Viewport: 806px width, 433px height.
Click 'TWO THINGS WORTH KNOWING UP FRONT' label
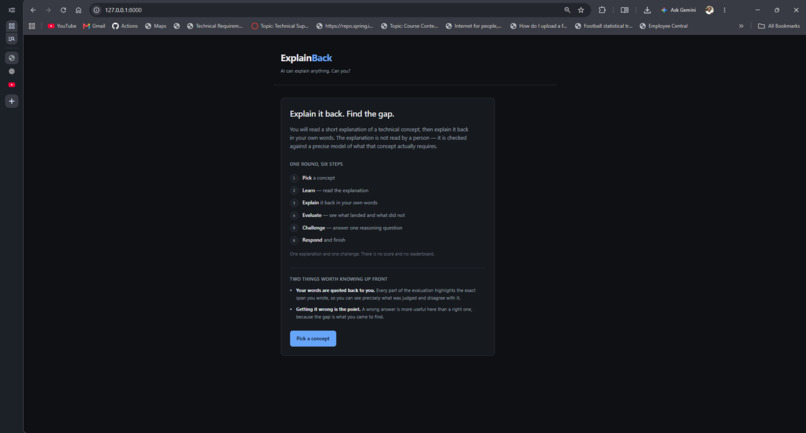point(338,279)
